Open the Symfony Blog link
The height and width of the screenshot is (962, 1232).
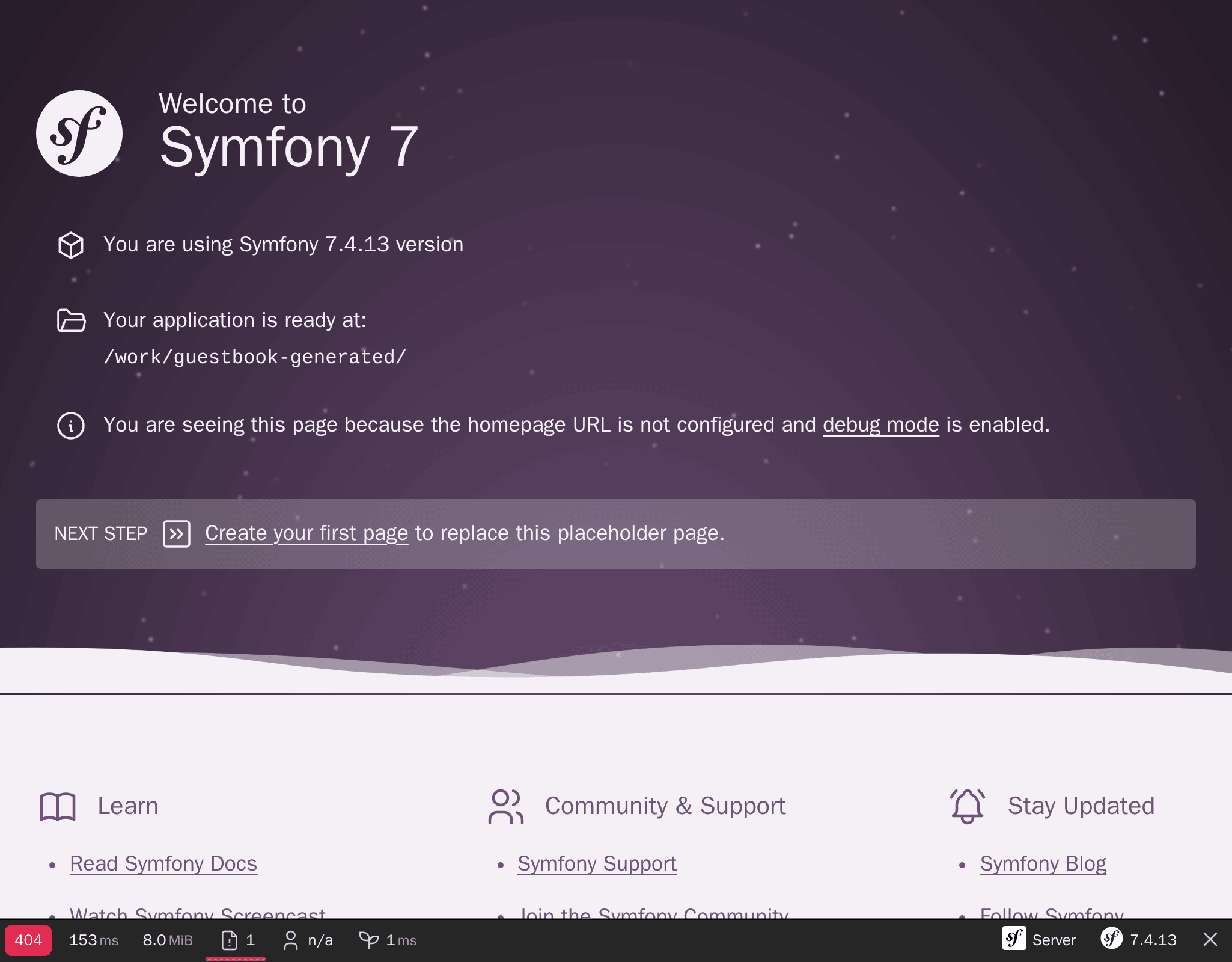1043,864
